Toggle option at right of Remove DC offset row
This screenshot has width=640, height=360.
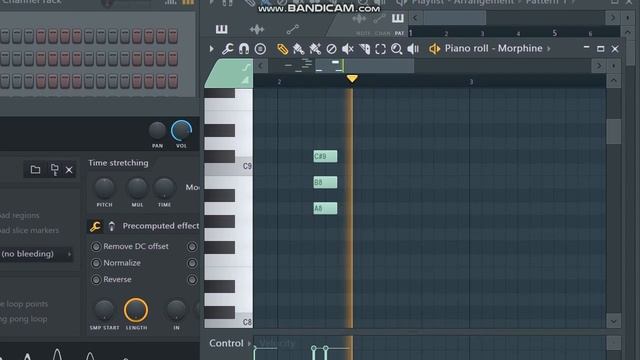point(192,247)
